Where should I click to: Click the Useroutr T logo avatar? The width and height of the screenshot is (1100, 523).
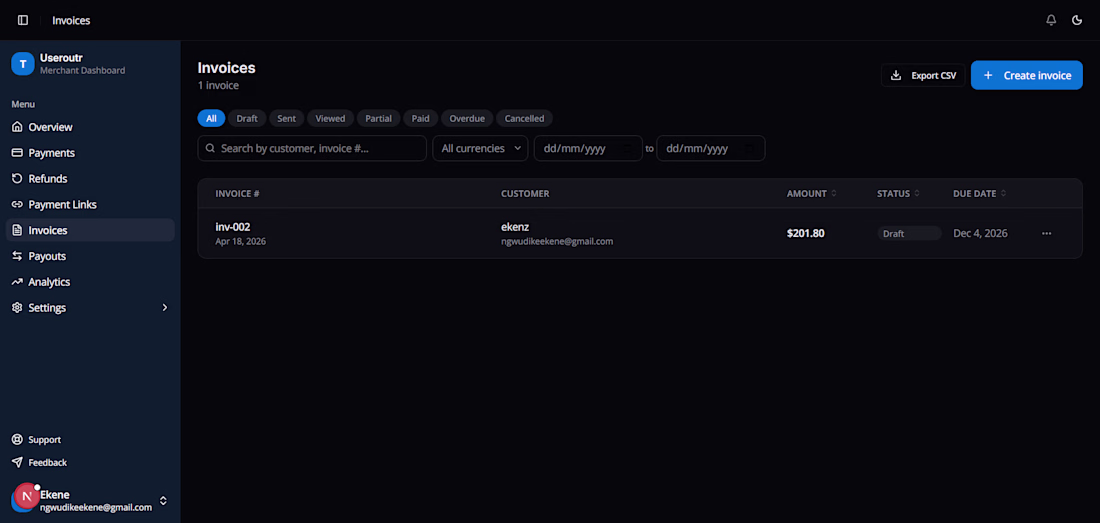(22, 64)
